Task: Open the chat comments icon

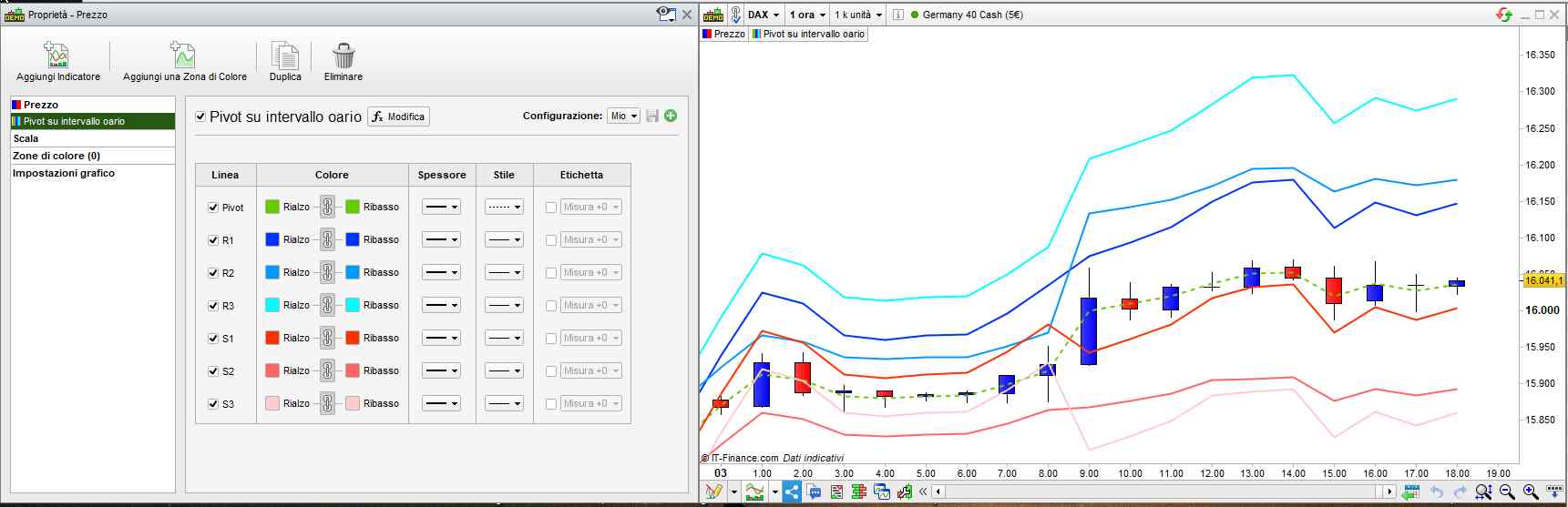Action: click(x=815, y=492)
